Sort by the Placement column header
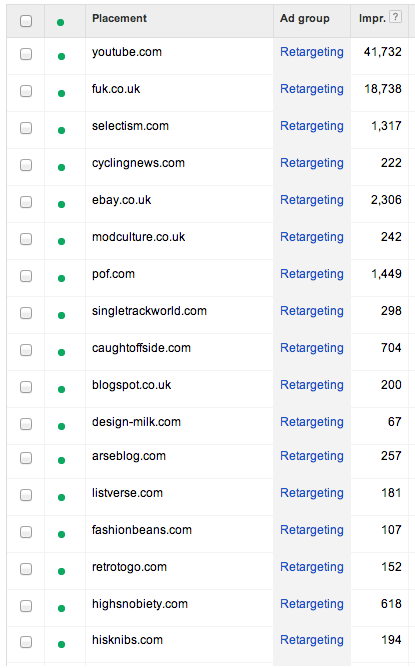 click(119, 18)
